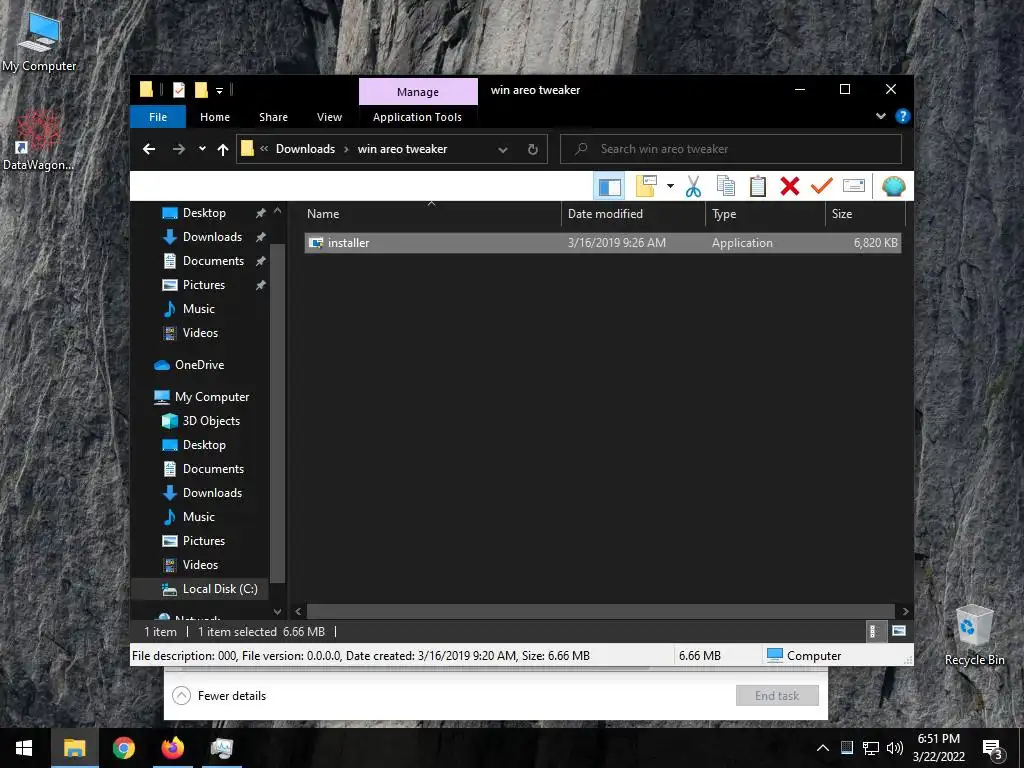The image size is (1024, 768).
Task: Expand the ribbon with the chevron
Action: [x=880, y=116]
